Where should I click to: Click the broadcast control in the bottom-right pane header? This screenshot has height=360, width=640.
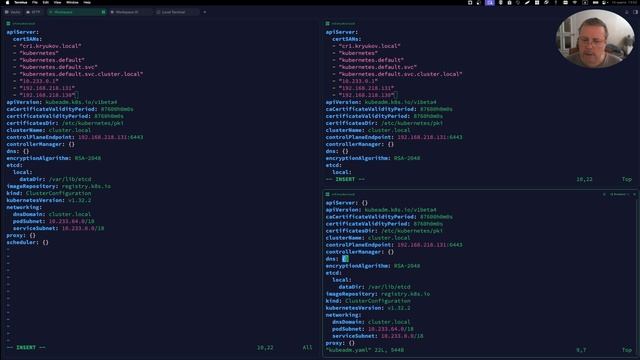620,194
